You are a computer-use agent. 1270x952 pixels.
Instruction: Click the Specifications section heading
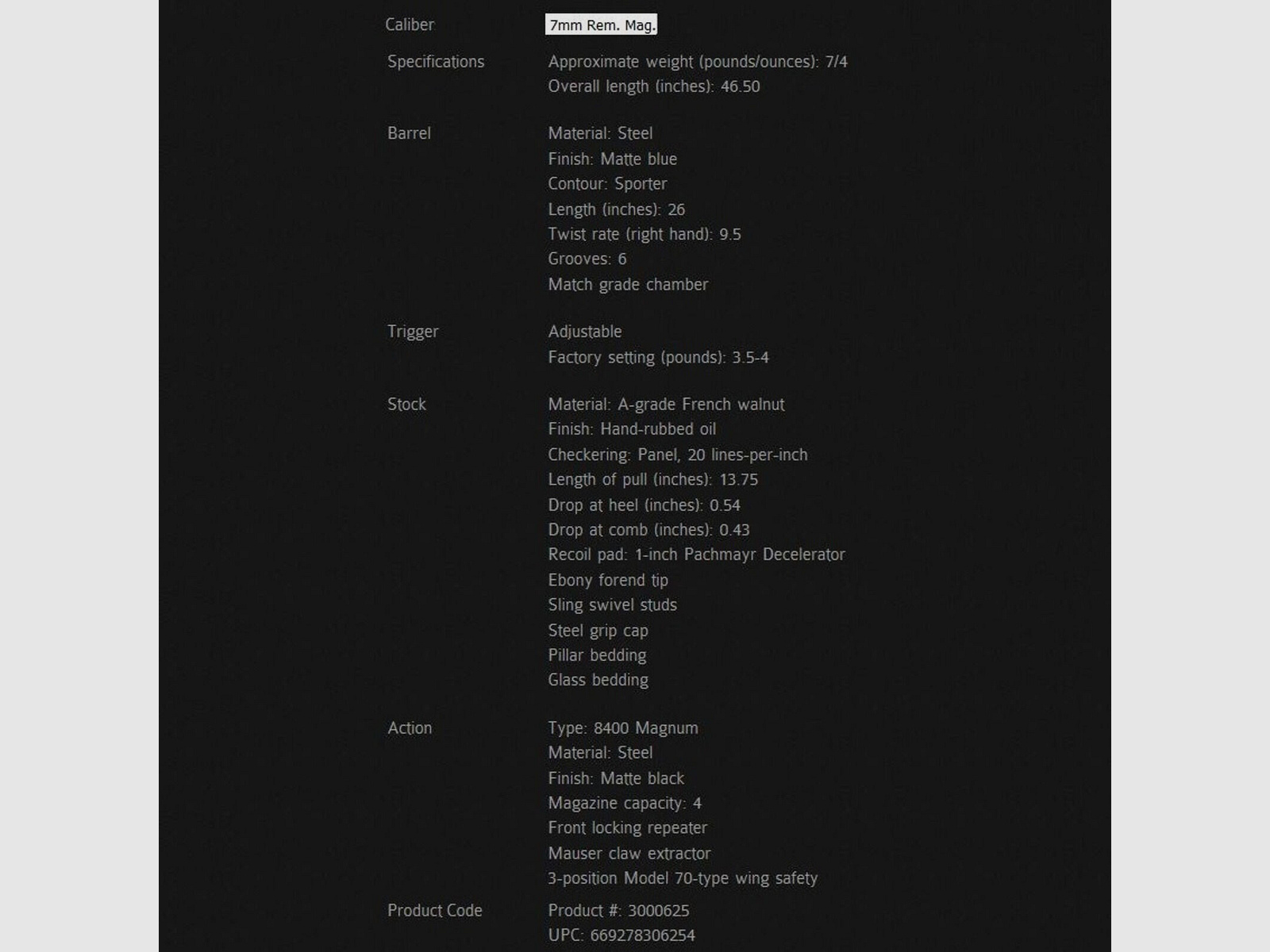tap(436, 62)
